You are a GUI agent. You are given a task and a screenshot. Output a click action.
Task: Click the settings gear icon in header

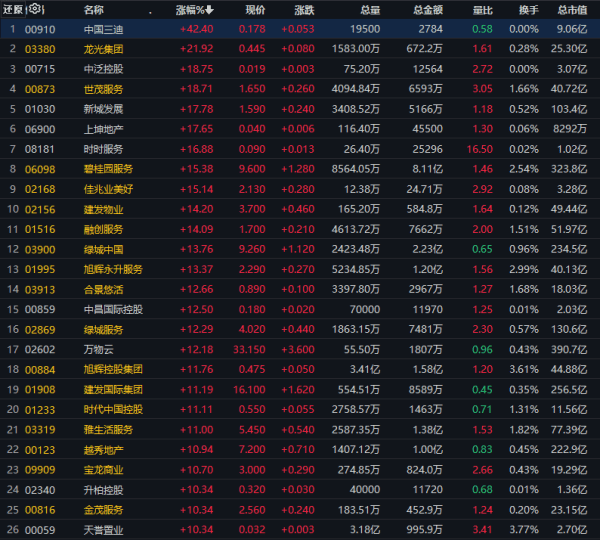tap(32, 10)
